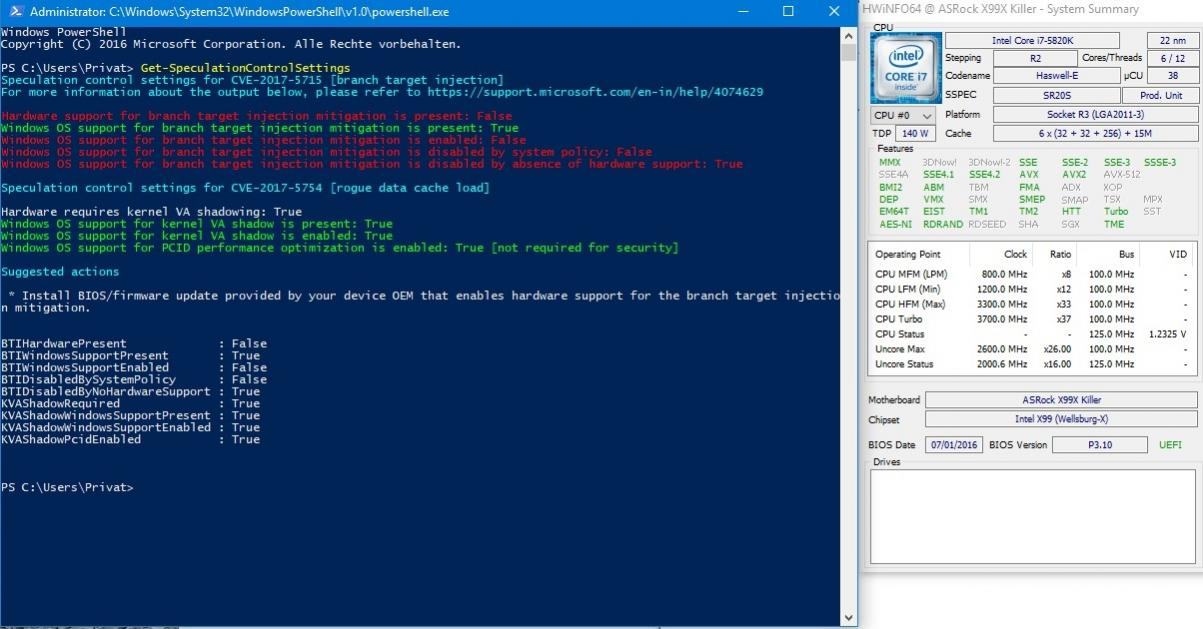Click the last PS C:\Users\Privat> prompt
Viewport: 1203px width, 629px height.
coord(67,488)
